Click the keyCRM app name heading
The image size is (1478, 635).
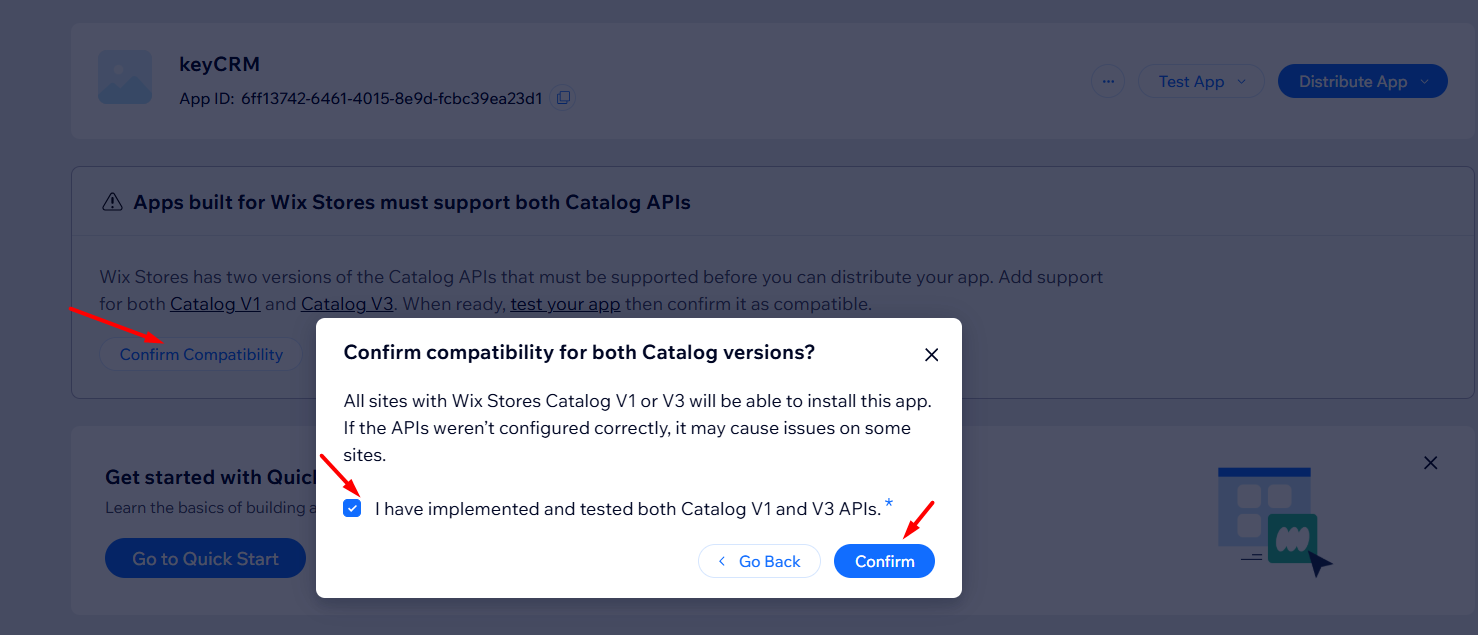pyautogui.click(x=219, y=64)
